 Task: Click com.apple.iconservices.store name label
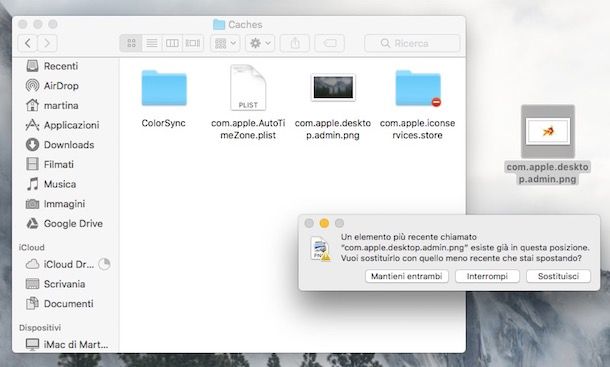pyautogui.click(x=417, y=129)
